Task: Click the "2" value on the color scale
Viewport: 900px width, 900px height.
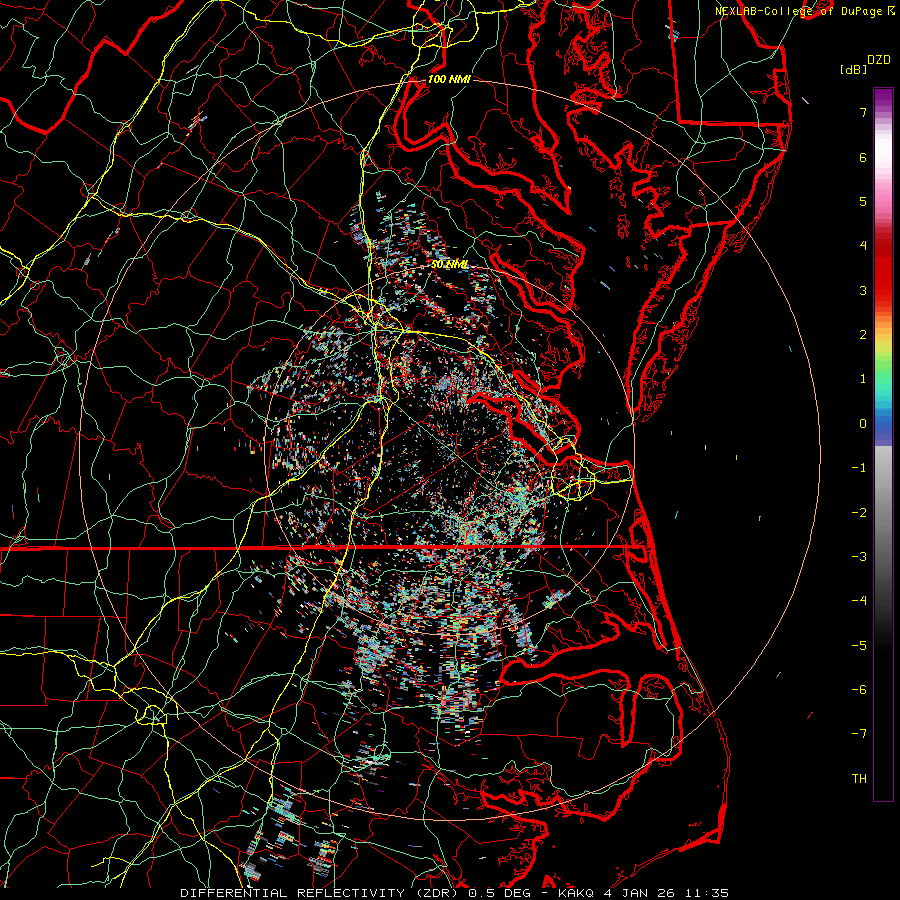Action: 863,335
